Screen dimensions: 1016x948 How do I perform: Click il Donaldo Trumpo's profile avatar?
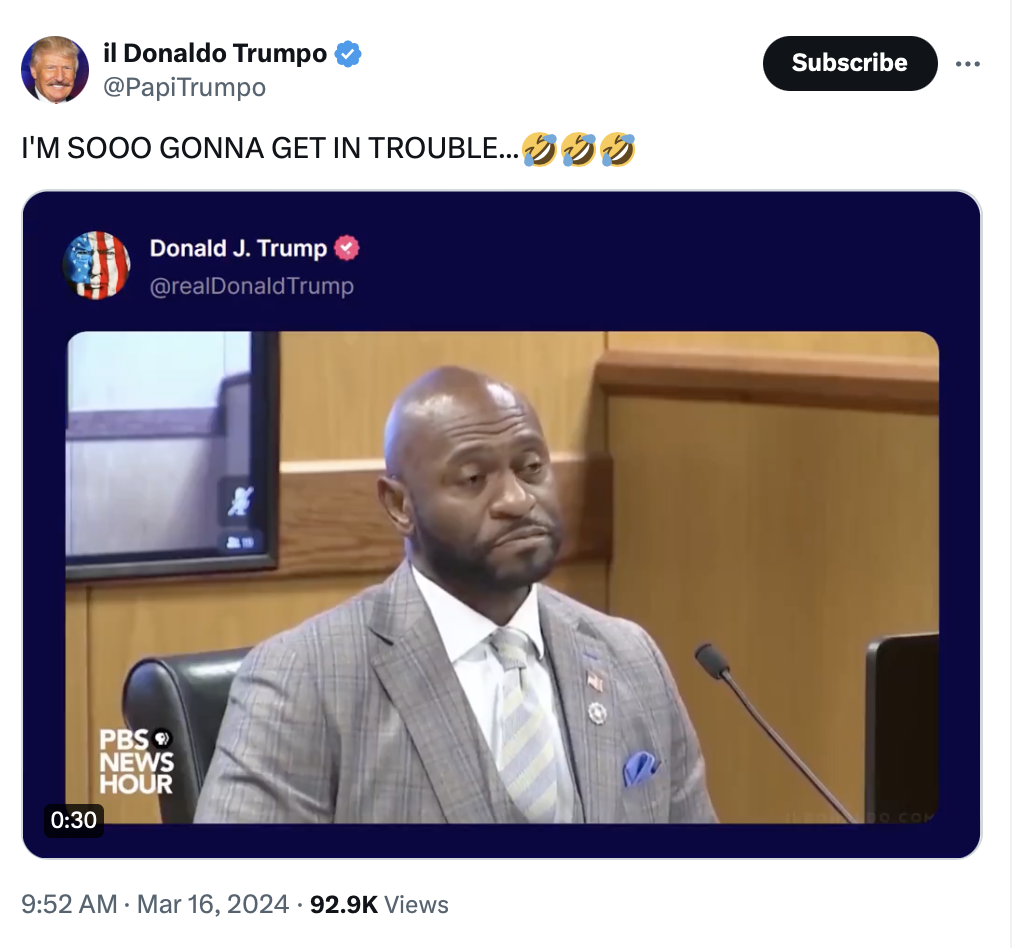(54, 69)
